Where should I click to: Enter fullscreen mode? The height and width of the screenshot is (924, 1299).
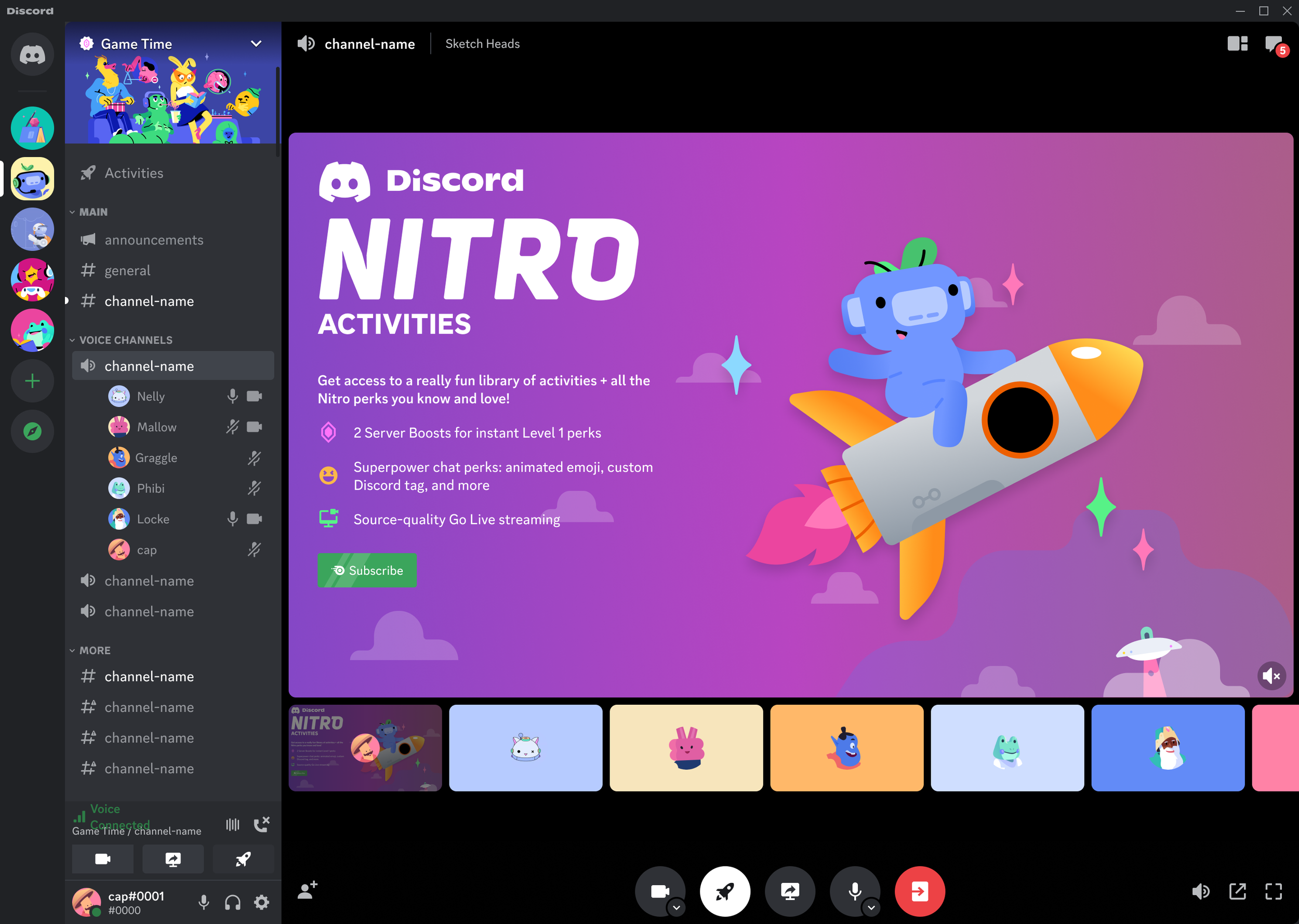point(1274,892)
